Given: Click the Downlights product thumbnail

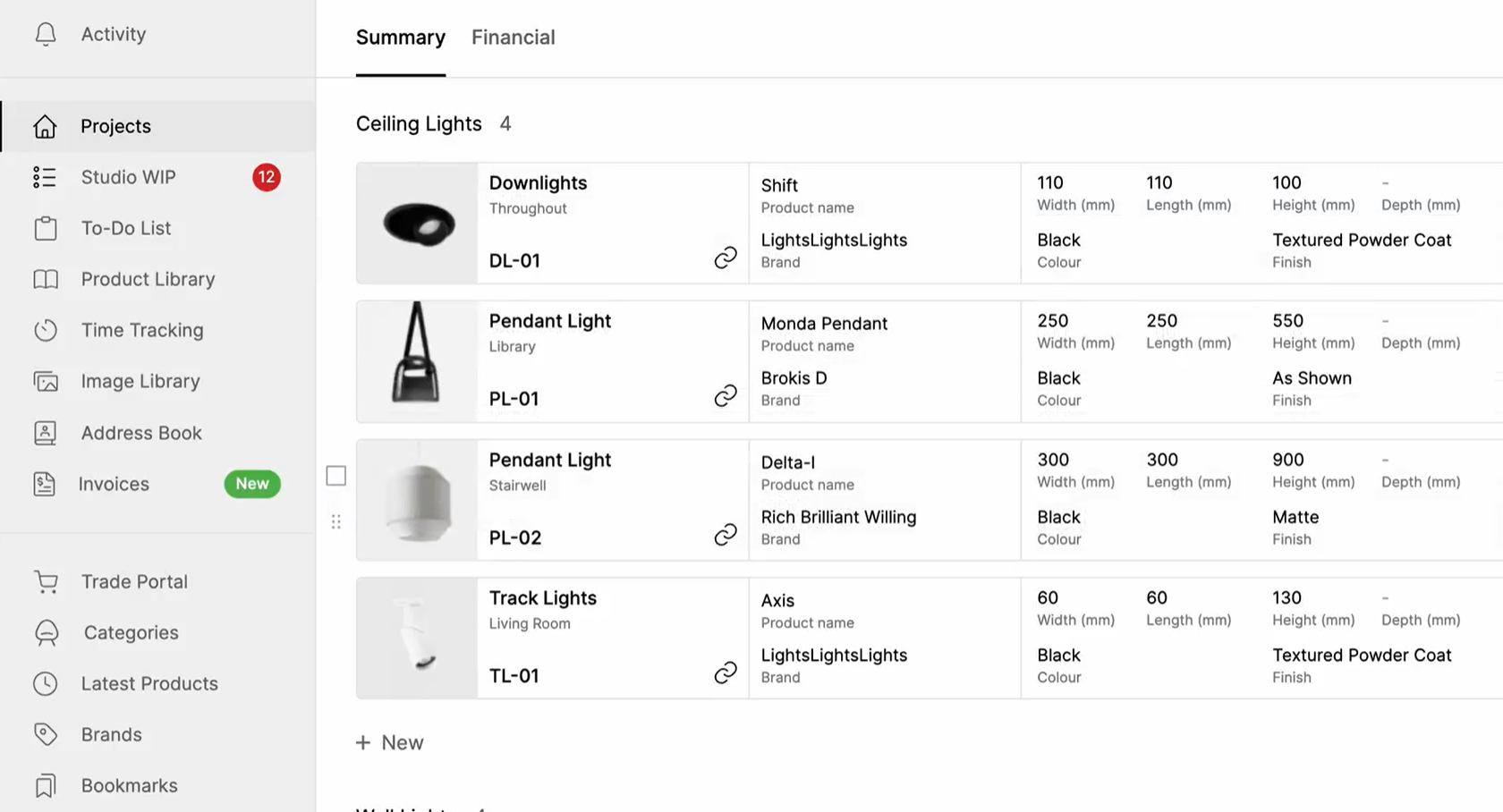Looking at the screenshot, I should (x=418, y=224).
